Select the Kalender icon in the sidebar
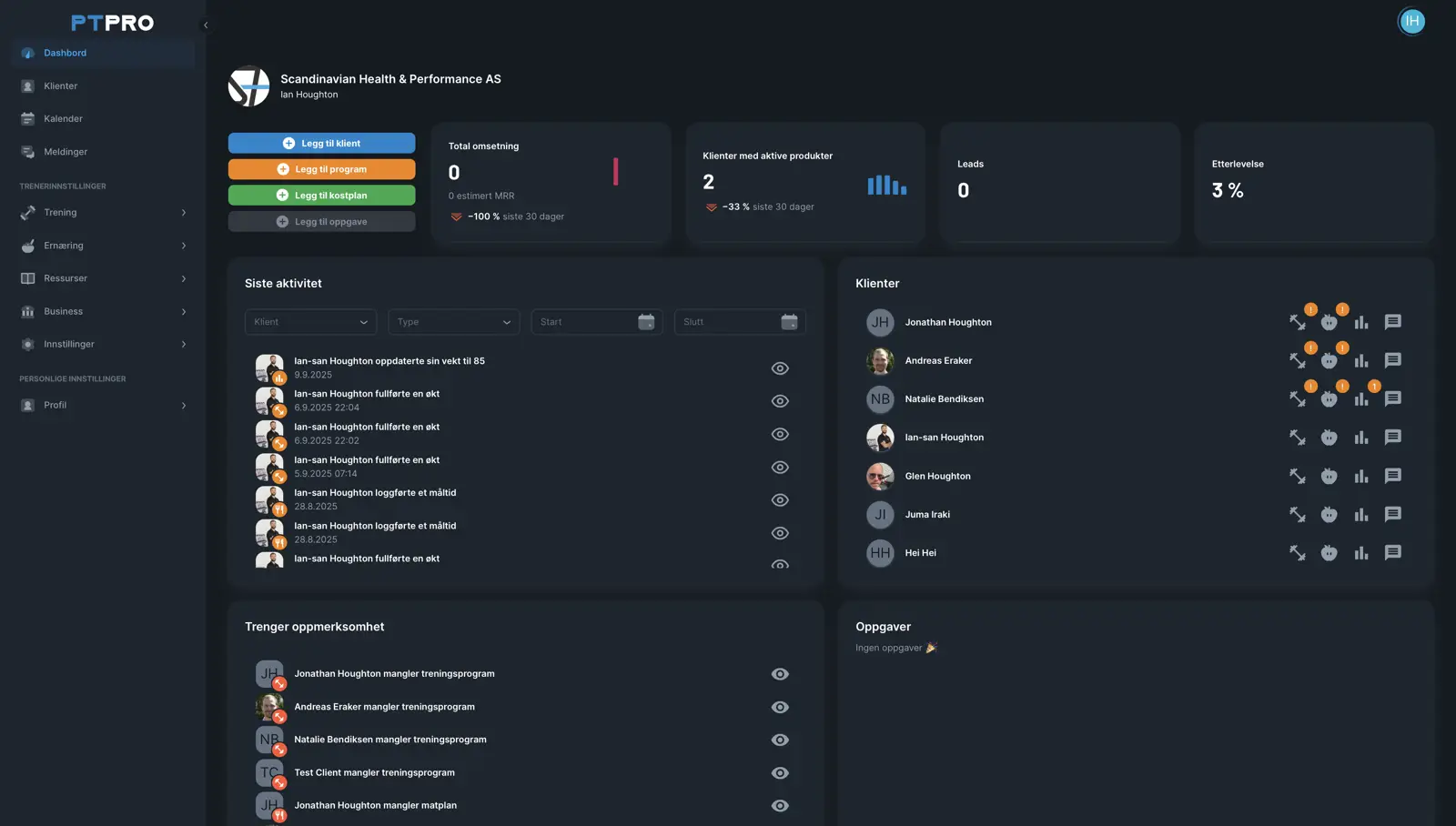Viewport: 1456px width, 826px height. [27, 118]
